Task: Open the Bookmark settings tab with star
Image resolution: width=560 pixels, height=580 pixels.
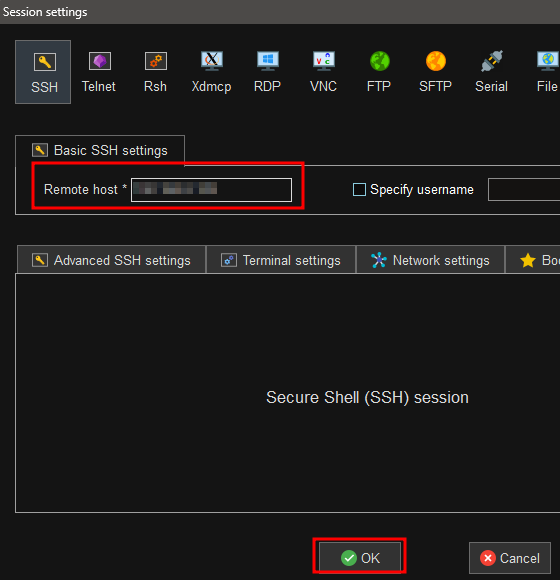Action: pyautogui.click(x=533, y=260)
